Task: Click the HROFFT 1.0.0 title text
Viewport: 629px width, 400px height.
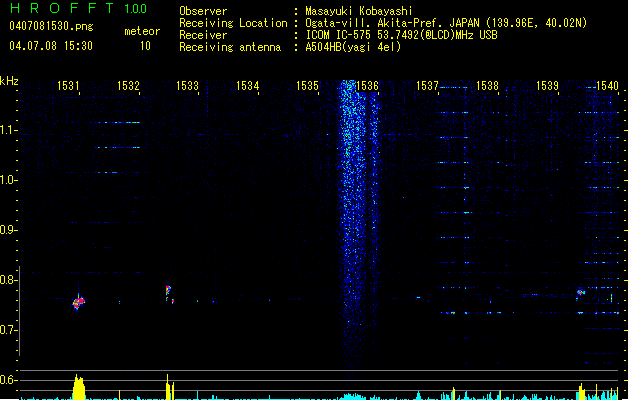Action: tap(78, 8)
